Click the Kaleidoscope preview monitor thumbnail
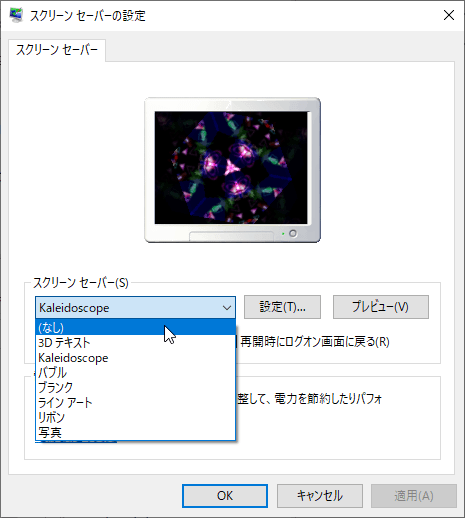 (x=232, y=170)
